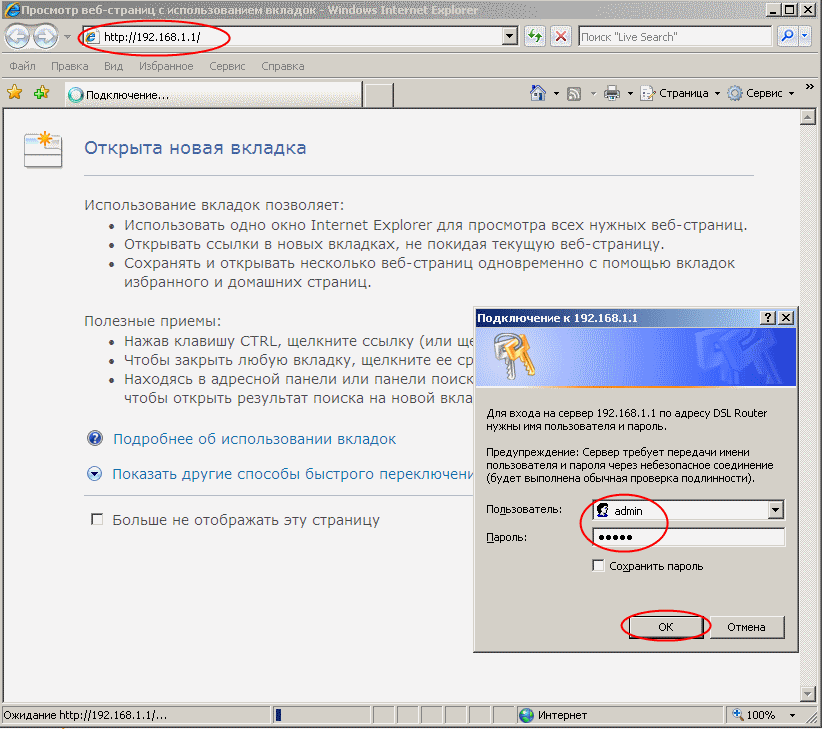Click the Print icon in toolbar
This screenshot has height=729, width=822.
point(612,93)
